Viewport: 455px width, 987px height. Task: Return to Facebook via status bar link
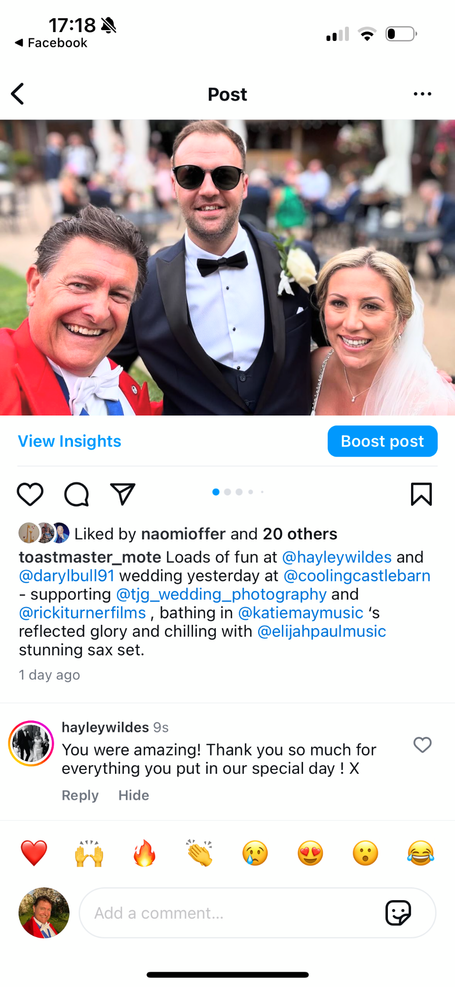click(x=51, y=43)
